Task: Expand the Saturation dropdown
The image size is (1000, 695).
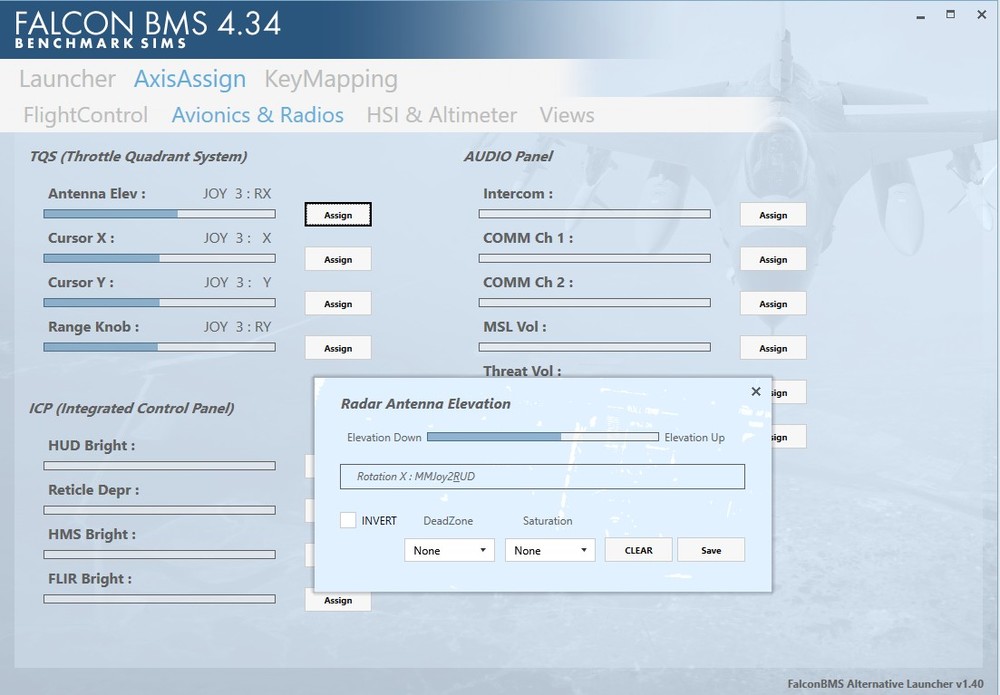Action: point(549,550)
